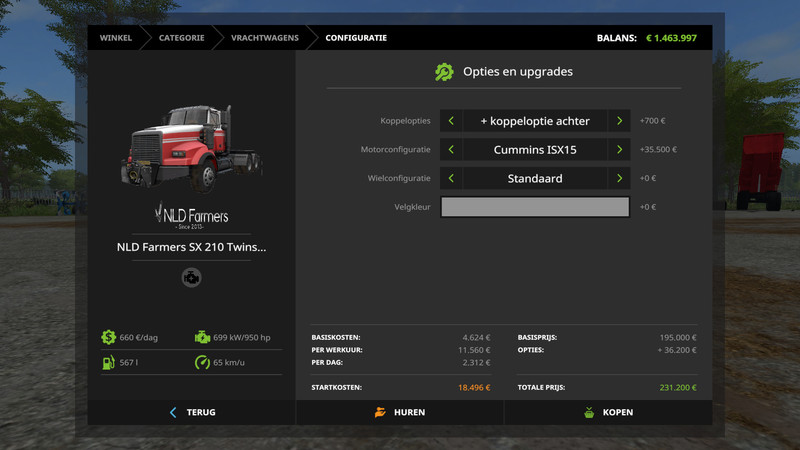Click the engine badge icon under truck name
The image size is (800, 450).
(191, 277)
